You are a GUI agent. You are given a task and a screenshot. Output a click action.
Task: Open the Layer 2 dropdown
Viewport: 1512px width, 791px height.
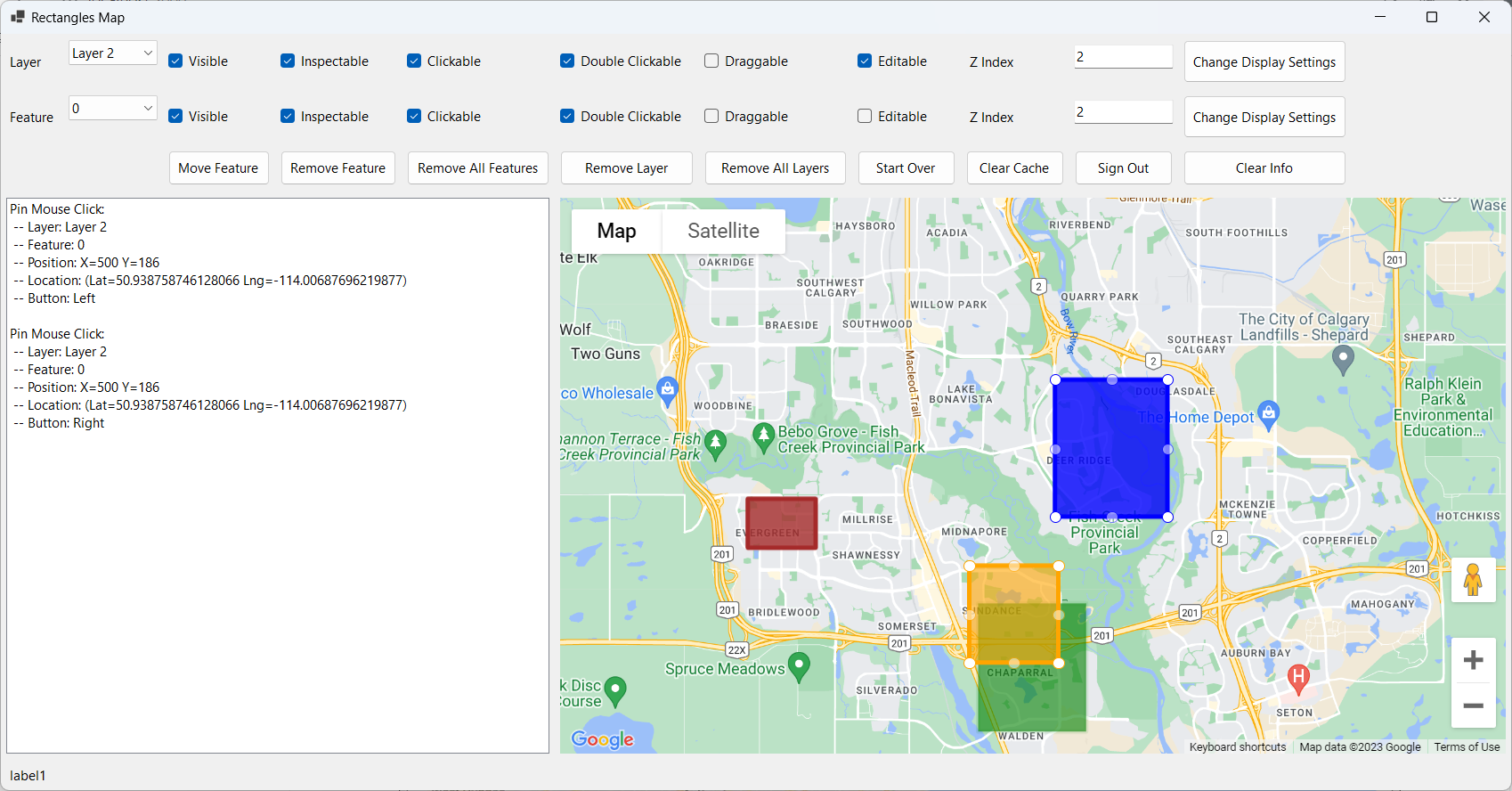113,53
